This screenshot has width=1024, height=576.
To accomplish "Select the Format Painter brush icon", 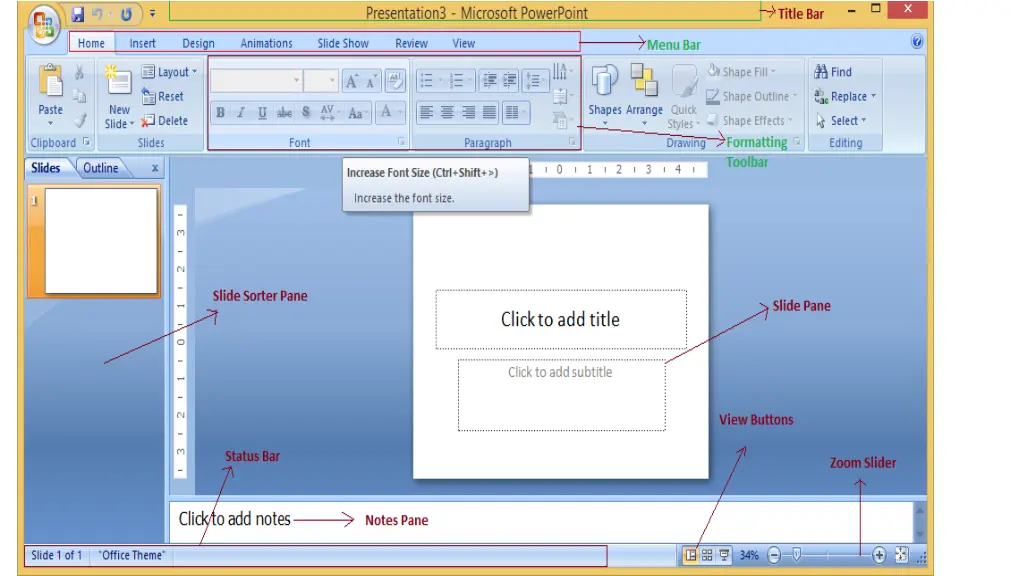I will tap(80, 121).
